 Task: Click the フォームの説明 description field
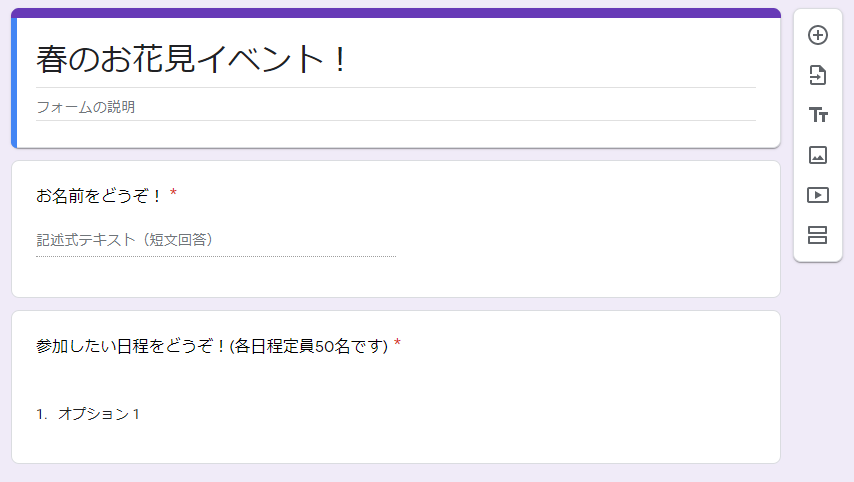click(x=395, y=107)
